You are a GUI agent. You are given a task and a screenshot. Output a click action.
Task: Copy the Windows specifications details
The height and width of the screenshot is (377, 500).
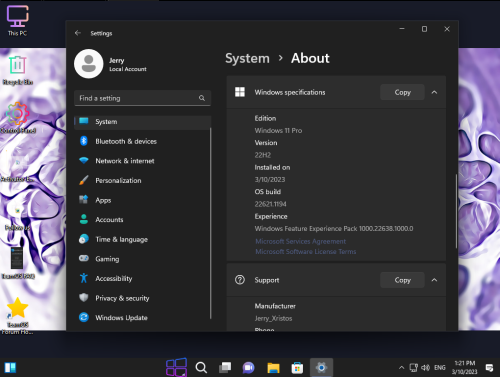point(402,92)
